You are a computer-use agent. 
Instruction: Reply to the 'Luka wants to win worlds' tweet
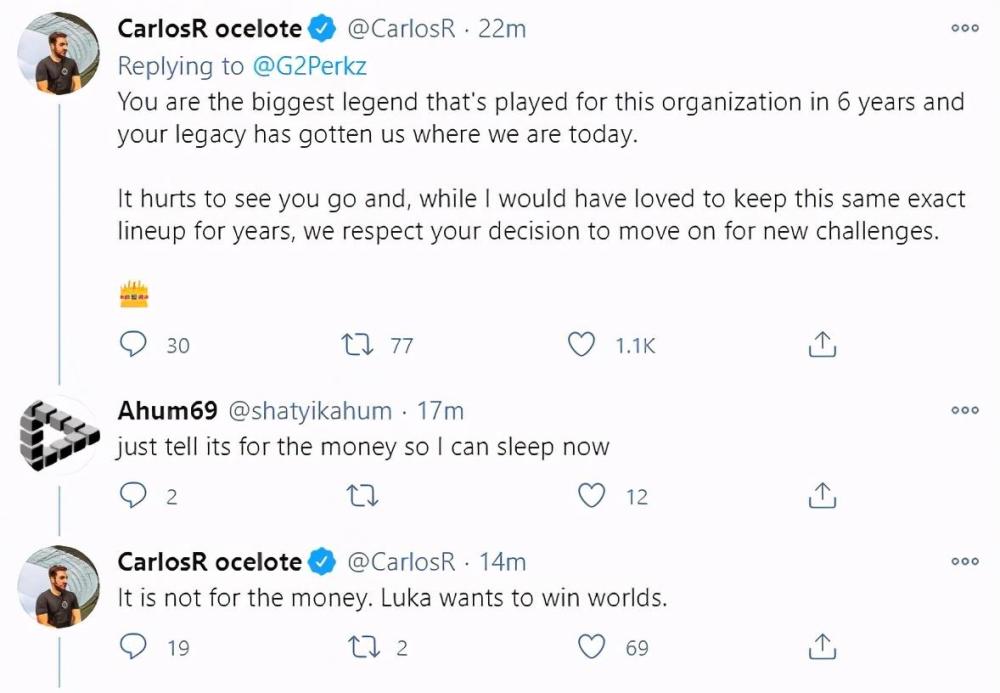(133, 646)
